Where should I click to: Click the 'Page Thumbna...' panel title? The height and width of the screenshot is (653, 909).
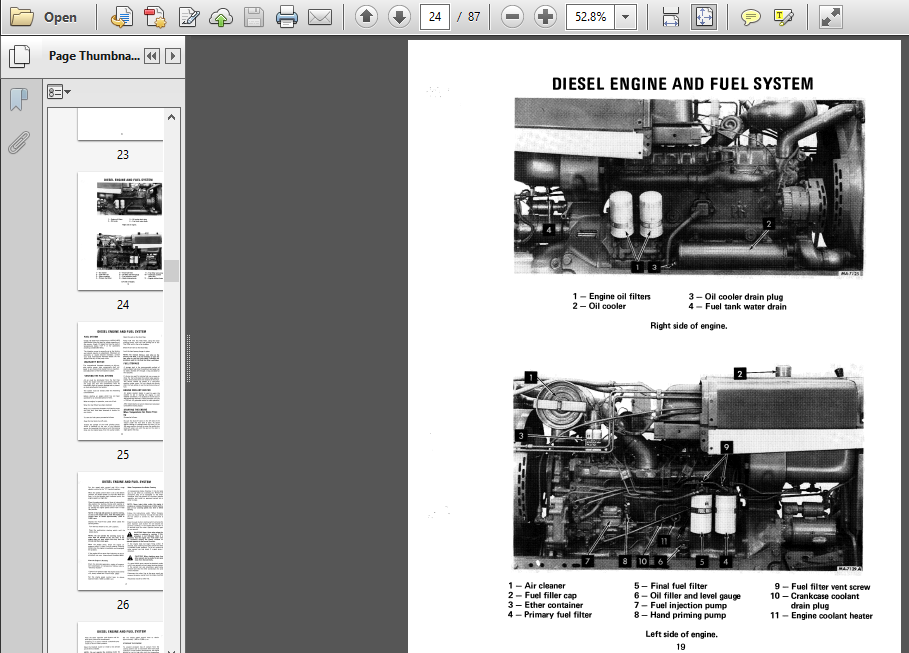click(94, 56)
